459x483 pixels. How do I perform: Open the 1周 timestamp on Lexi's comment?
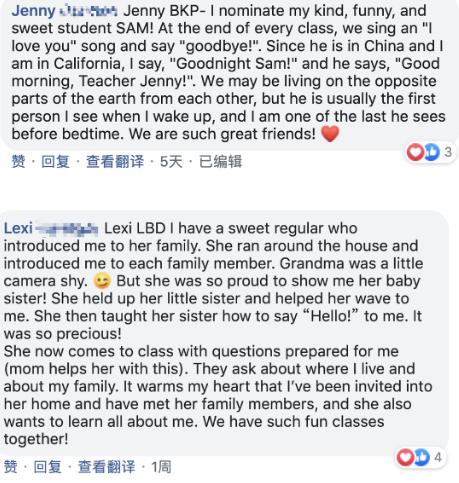coord(161,467)
